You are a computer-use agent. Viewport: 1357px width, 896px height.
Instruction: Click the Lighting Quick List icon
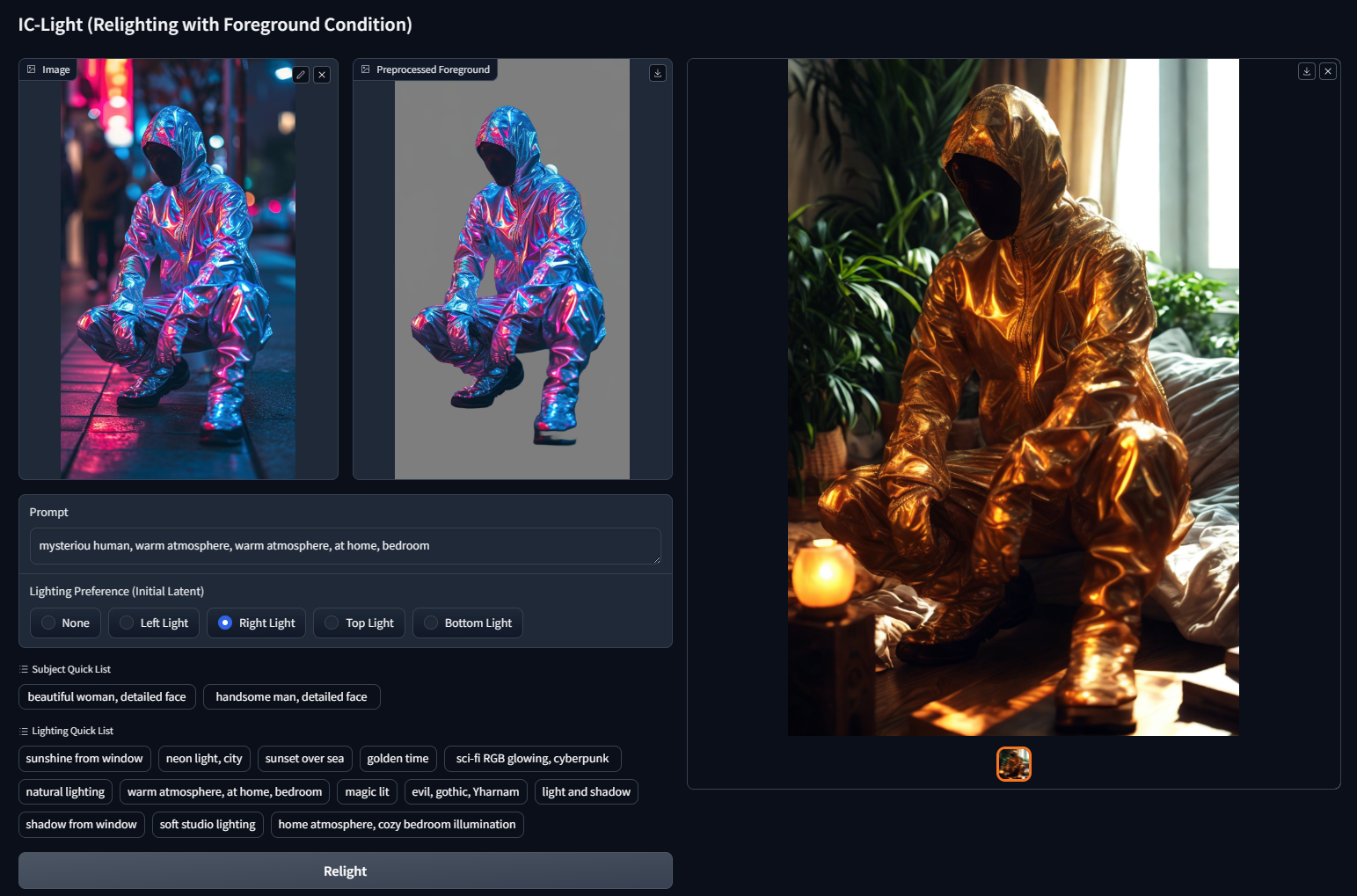pyautogui.click(x=24, y=731)
